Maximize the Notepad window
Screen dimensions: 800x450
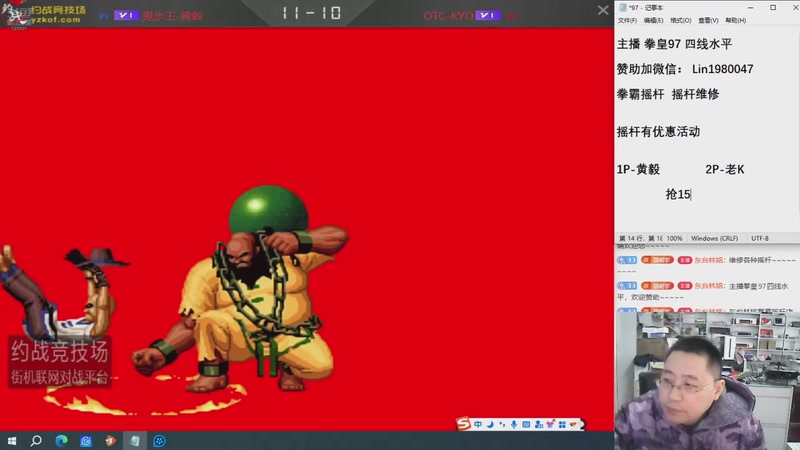pos(773,8)
